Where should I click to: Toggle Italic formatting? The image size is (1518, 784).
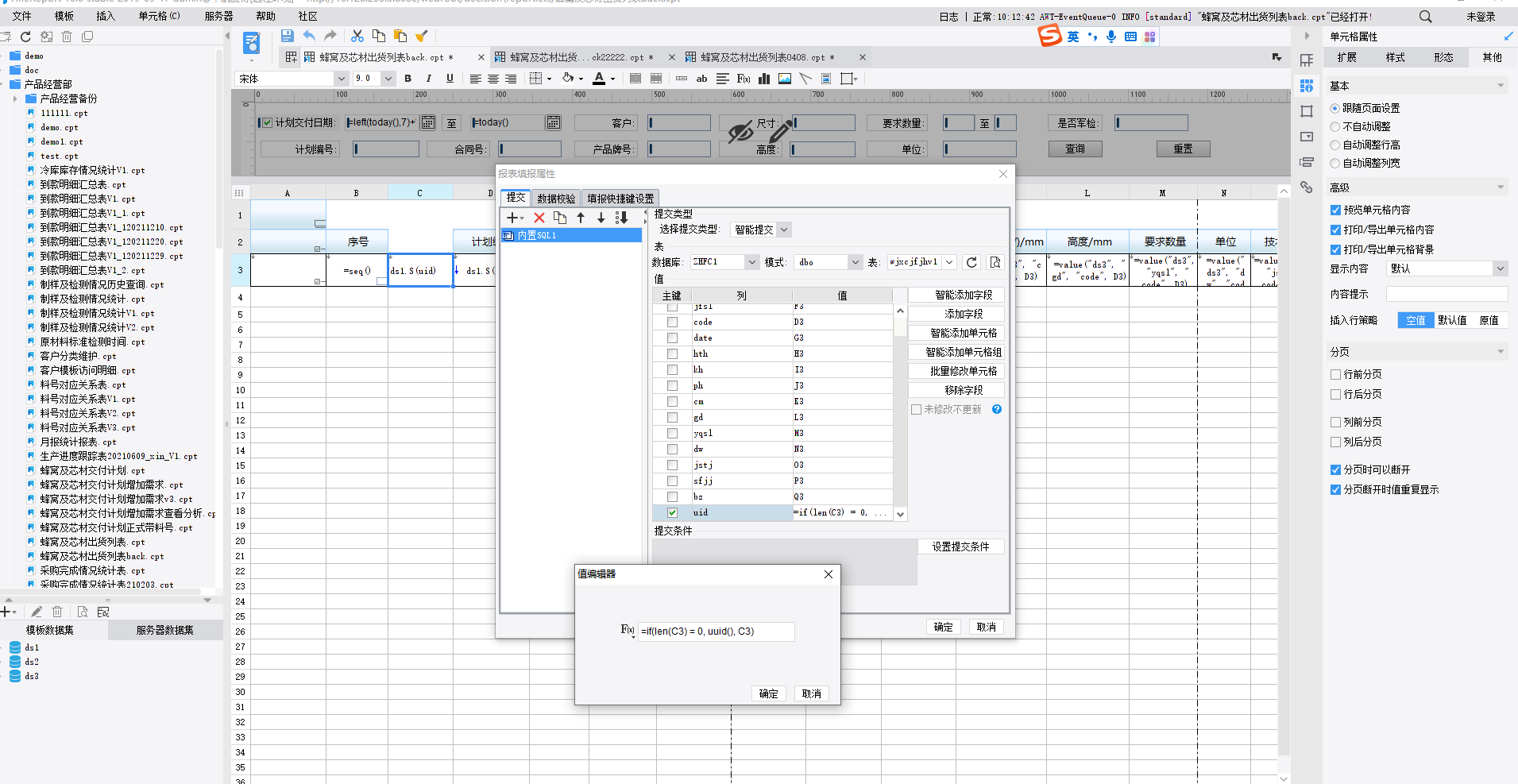click(x=429, y=79)
